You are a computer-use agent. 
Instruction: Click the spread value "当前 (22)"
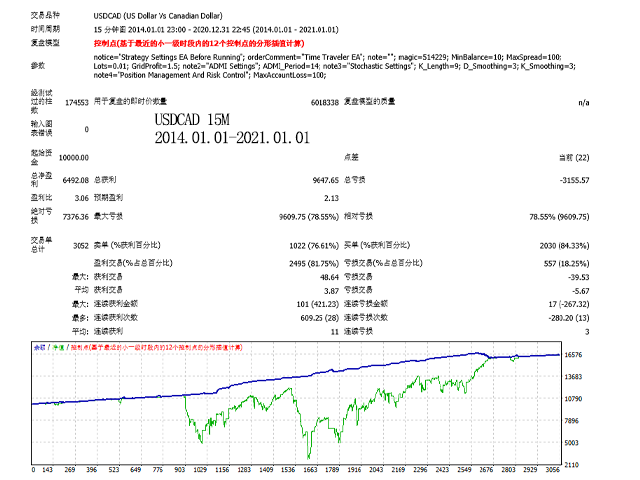tap(574, 158)
